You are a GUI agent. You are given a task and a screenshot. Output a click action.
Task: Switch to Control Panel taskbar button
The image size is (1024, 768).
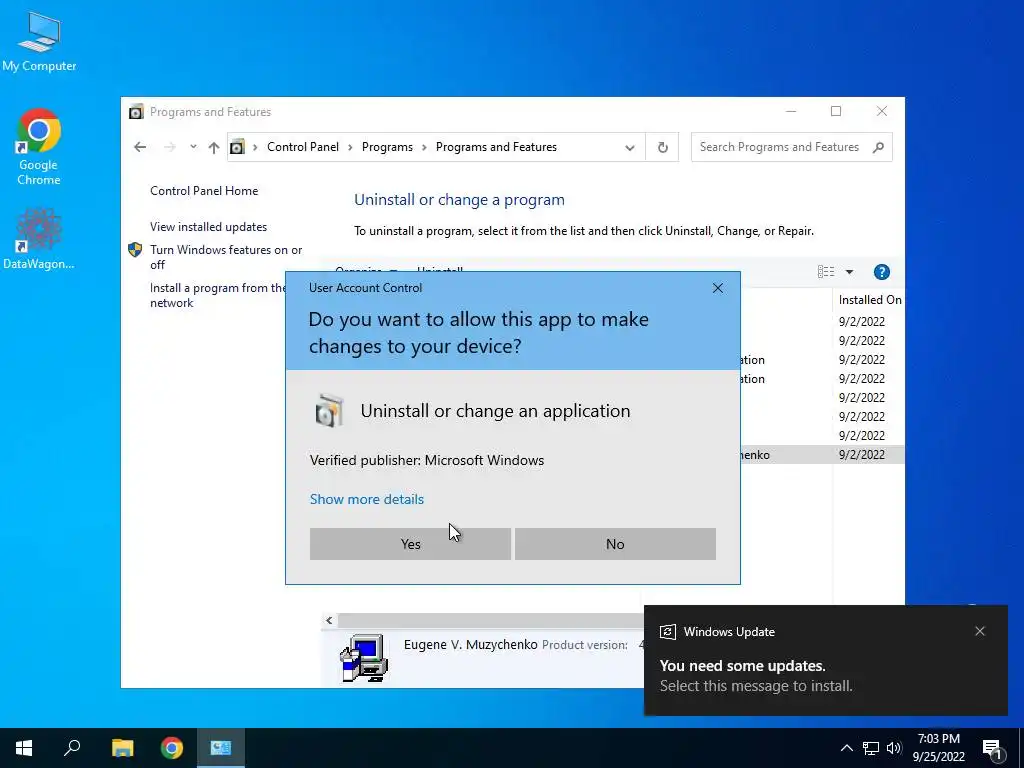221,748
